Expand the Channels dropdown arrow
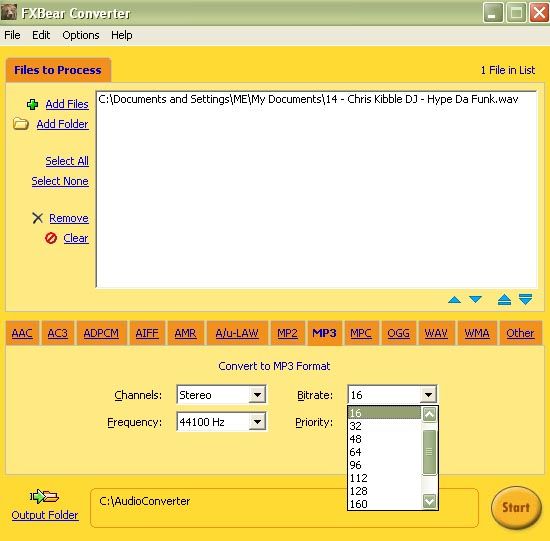Screen dimensions: 550x541 click(x=257, y=395)
